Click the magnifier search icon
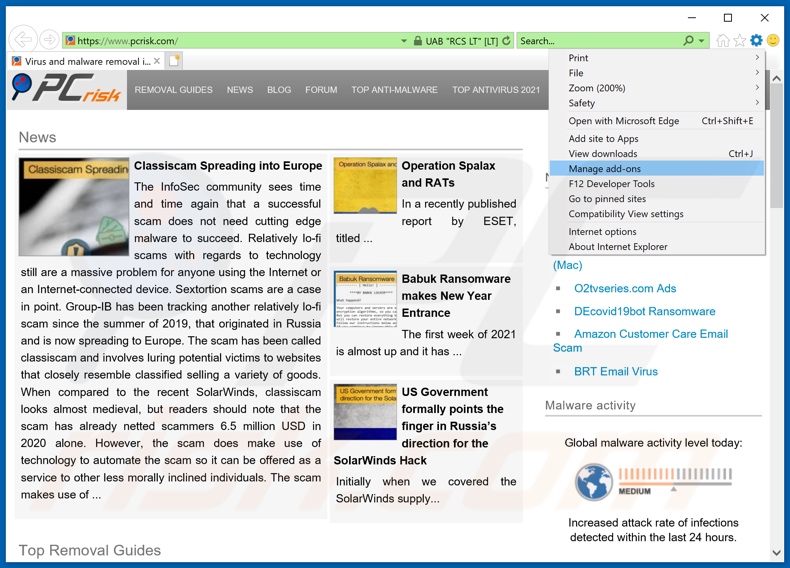This screenshot has width=790, height=568. (688, 41)
